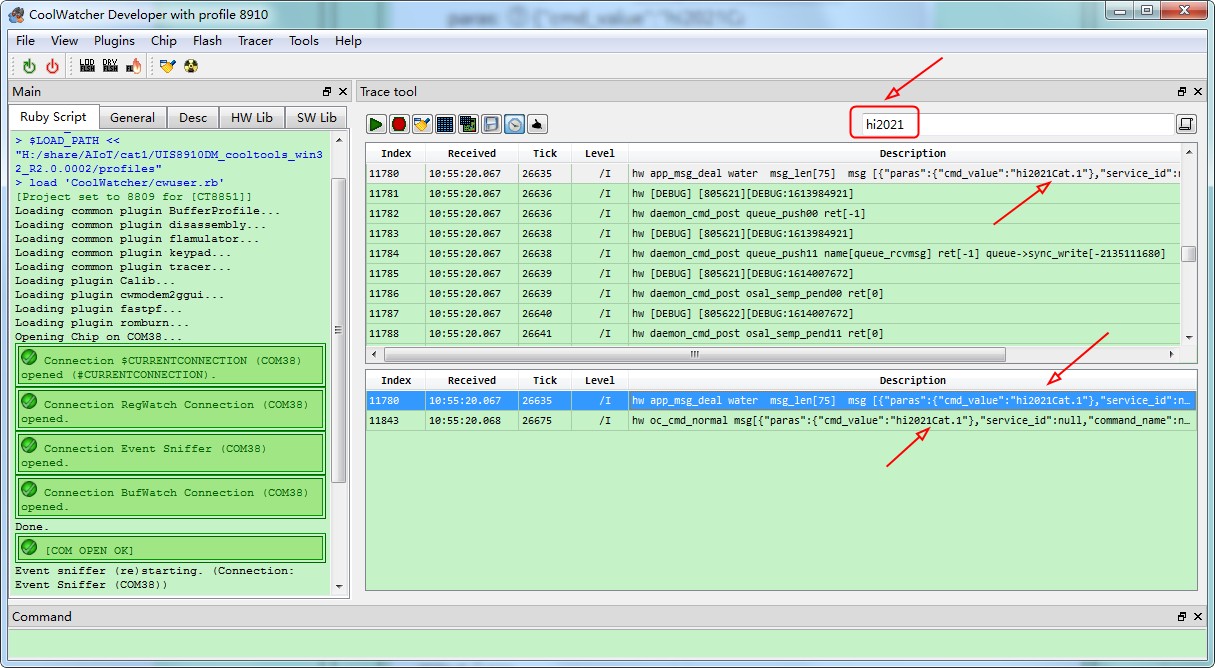Screen dimensions: 1215x668
Task: Click upper trace table scroll down arrow
Action: pyautogui.click(x=1188, y=338)
